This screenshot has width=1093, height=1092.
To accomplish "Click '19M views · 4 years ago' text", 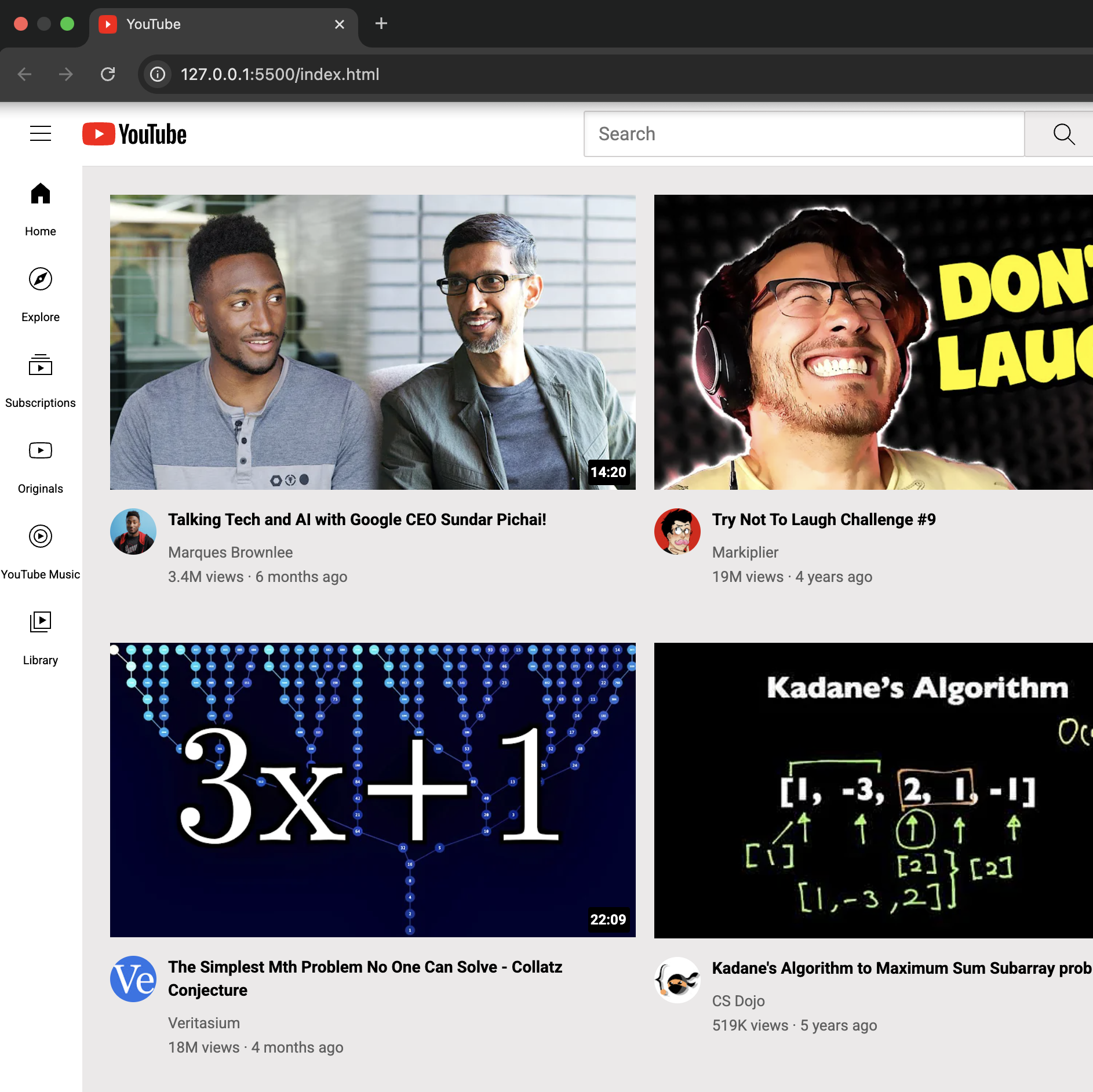I will 792,577.
